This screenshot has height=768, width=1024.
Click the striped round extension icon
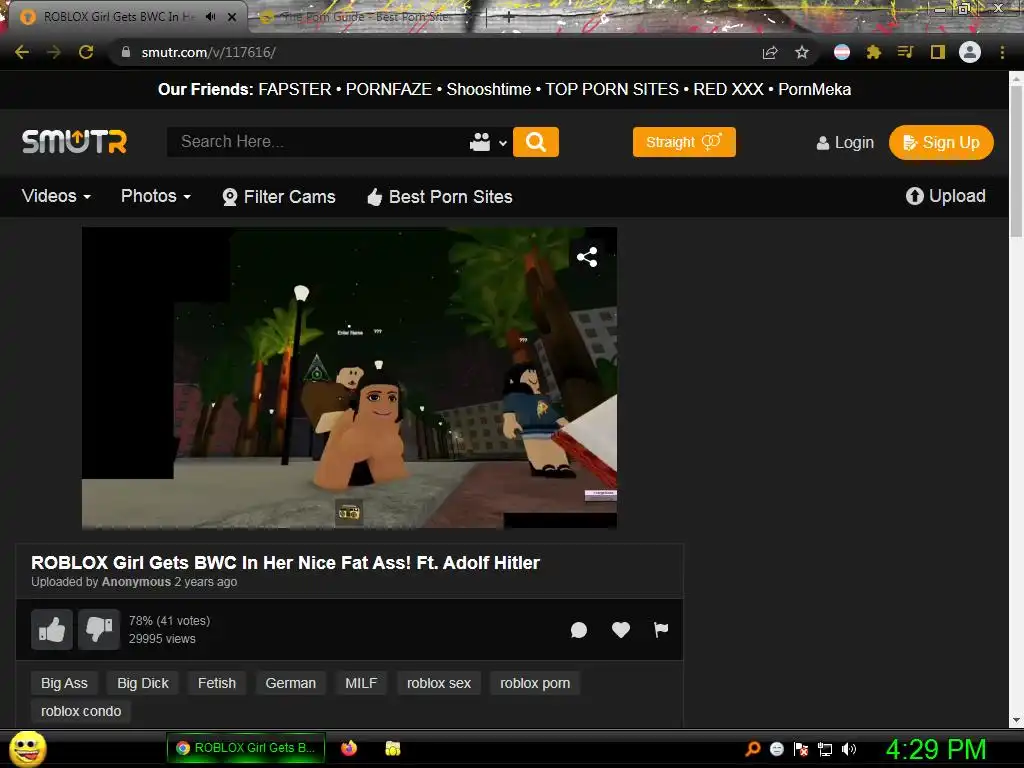[842, 52]
